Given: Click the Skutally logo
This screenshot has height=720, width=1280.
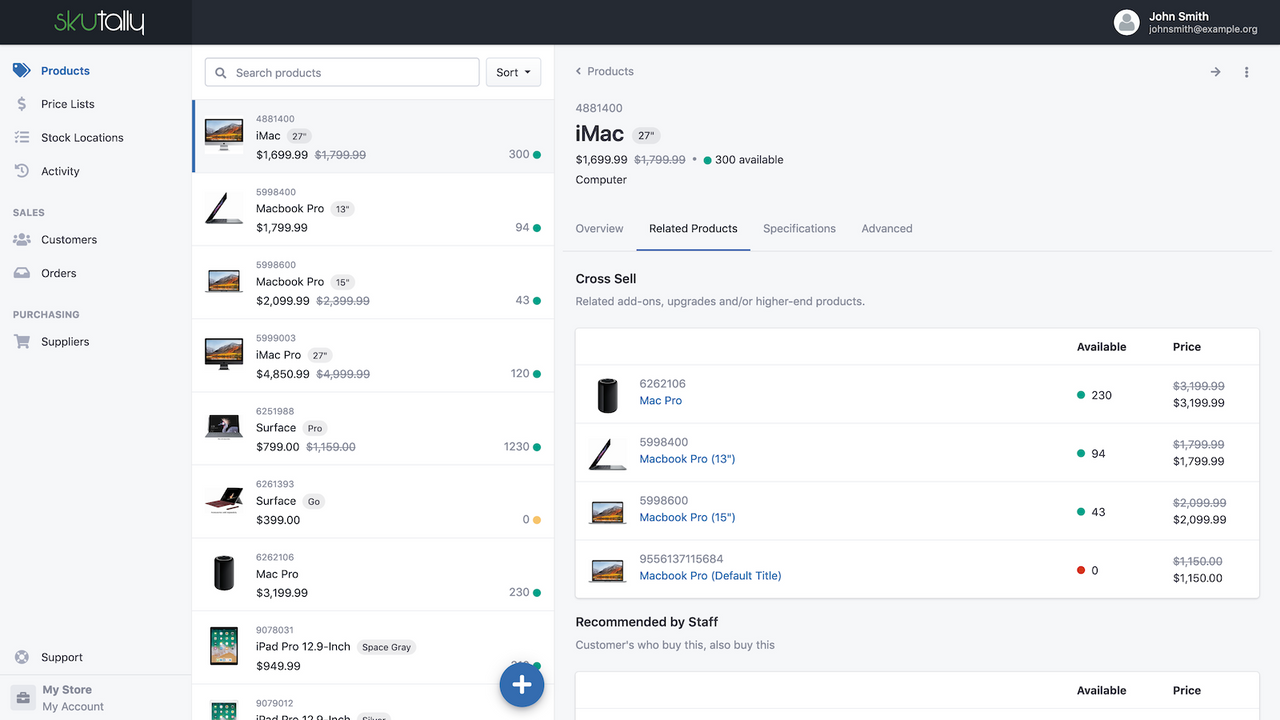Looking at the screenshot, I should click(x=99, y=22).
